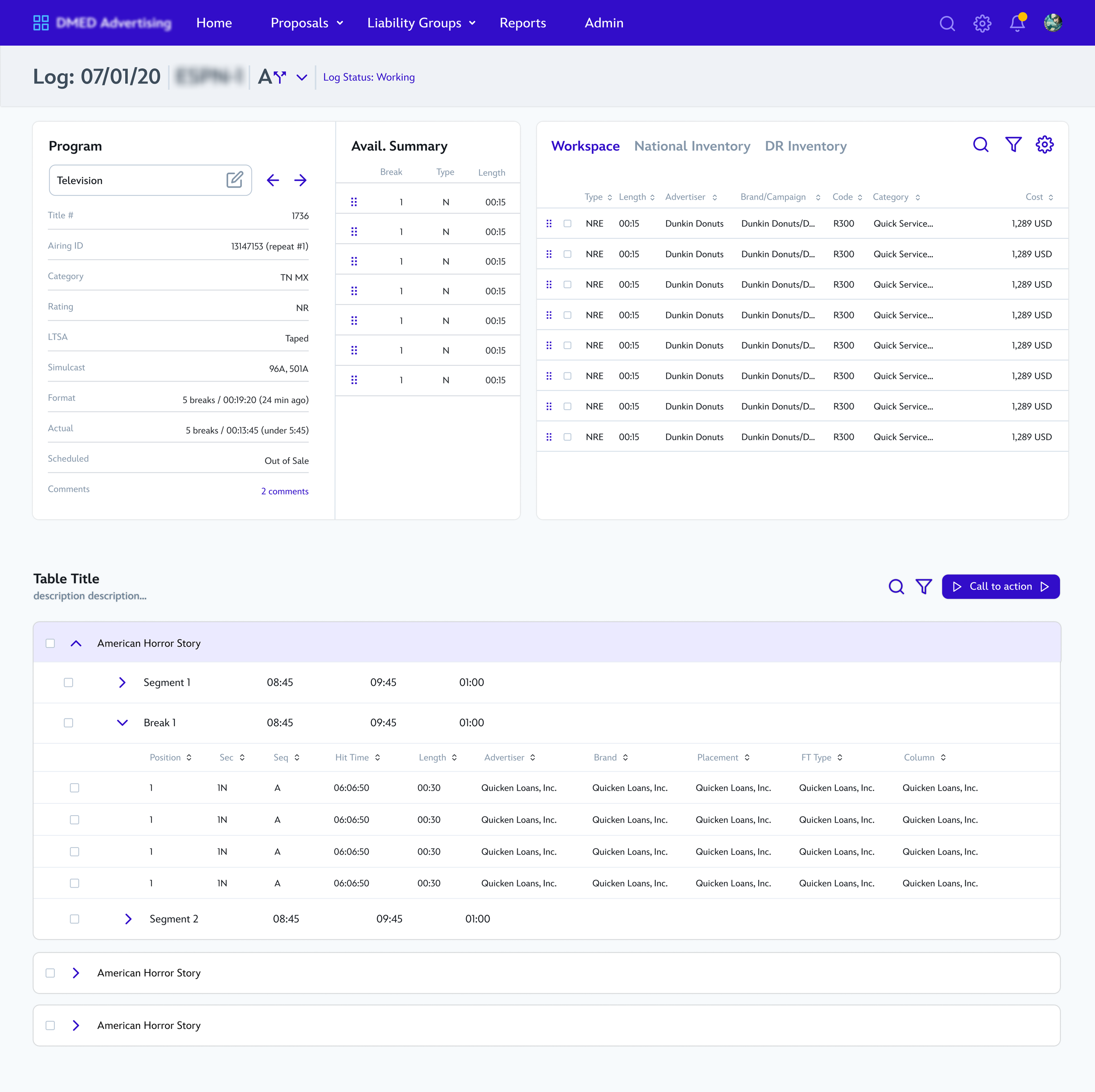Open the Workspace panel gear settings
This screenshot has height=1092, width=1095.
(1044, 145)
